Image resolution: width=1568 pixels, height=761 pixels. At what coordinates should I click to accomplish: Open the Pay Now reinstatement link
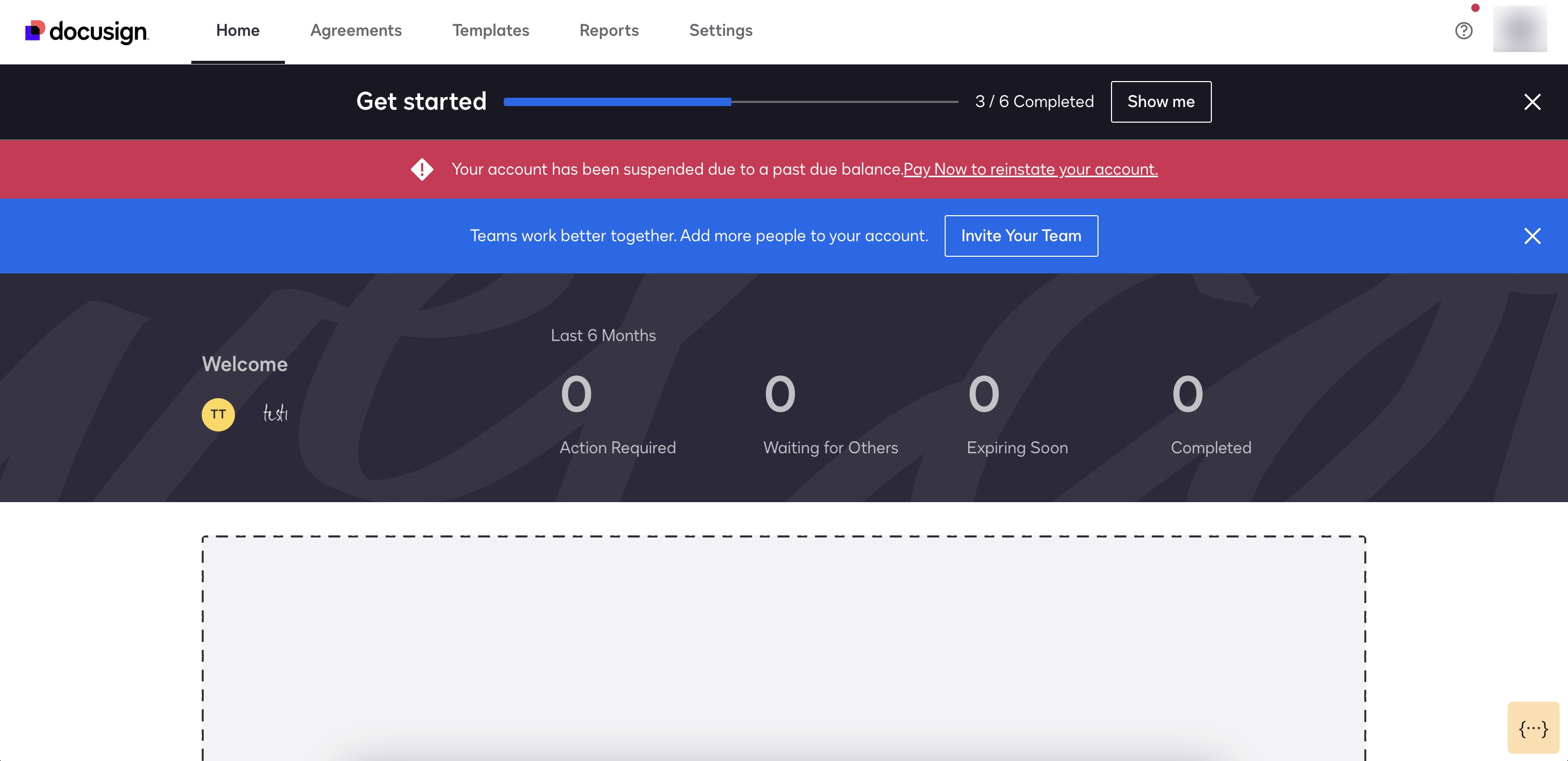pyautogui.click(x=1030, y=169)
